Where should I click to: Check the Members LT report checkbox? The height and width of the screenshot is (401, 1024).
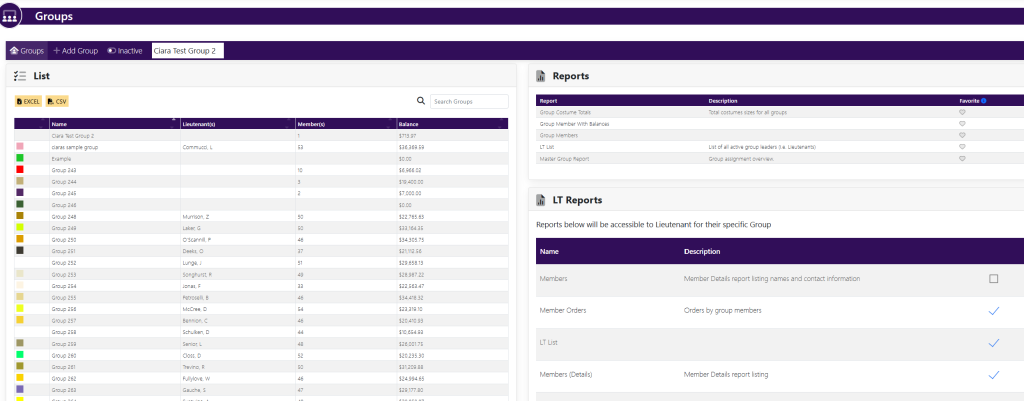(x=993, y=279)
